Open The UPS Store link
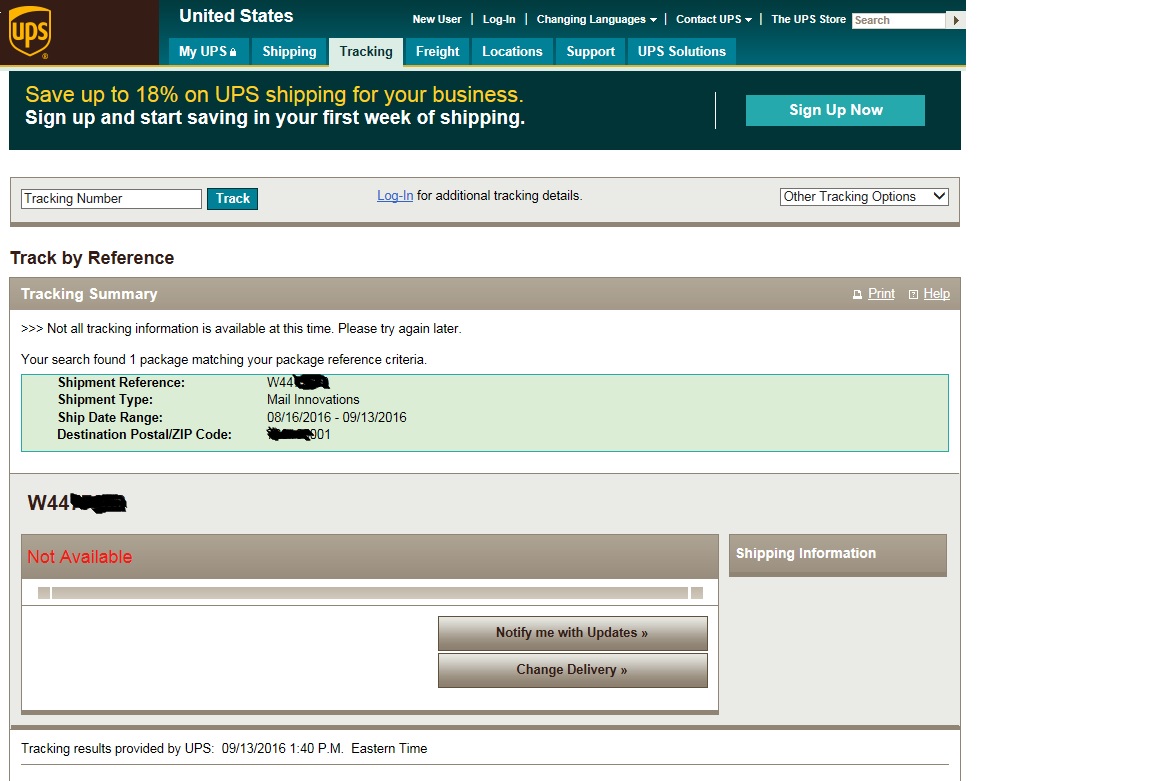The image size is (1152, 781). pos(808,19)
